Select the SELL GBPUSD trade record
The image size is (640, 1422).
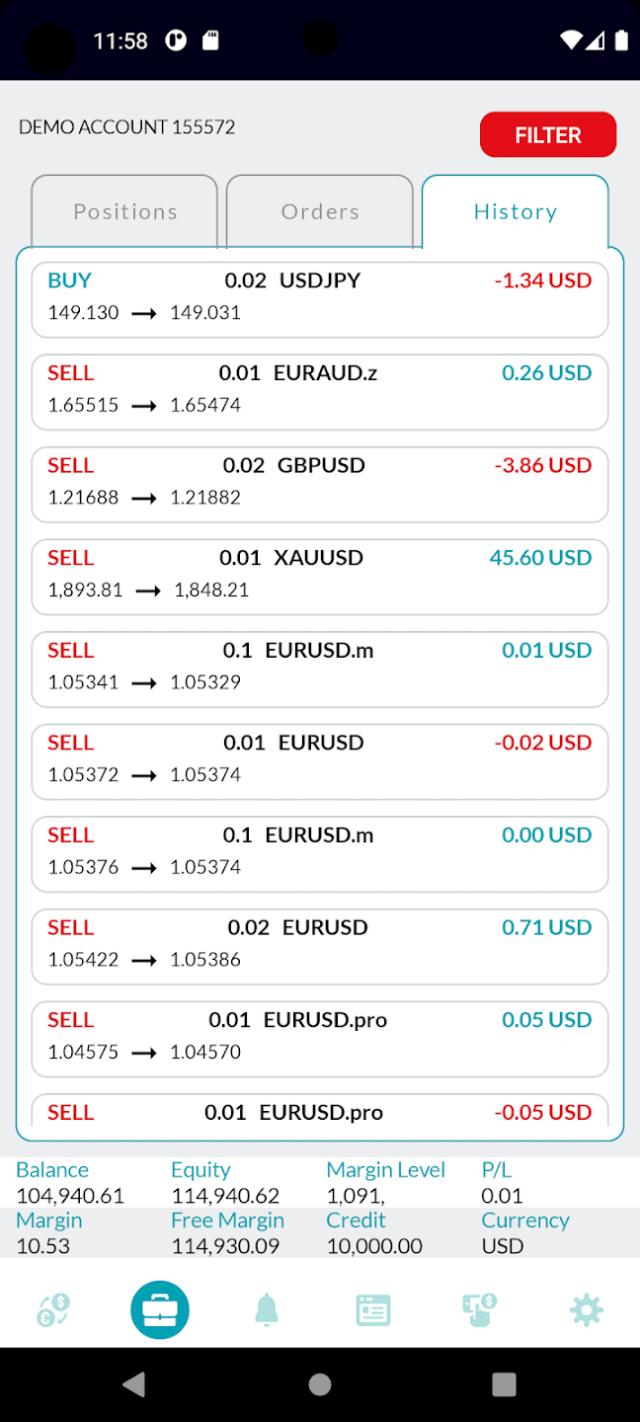320,485
